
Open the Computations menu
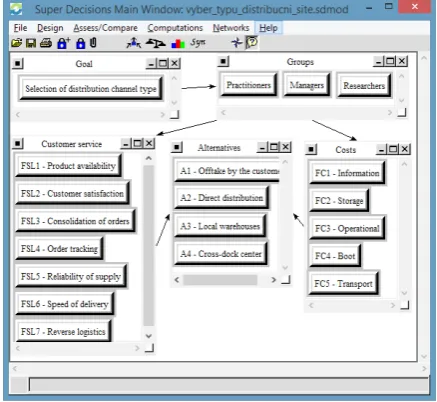pyautogui.click(x=175, y=28)
